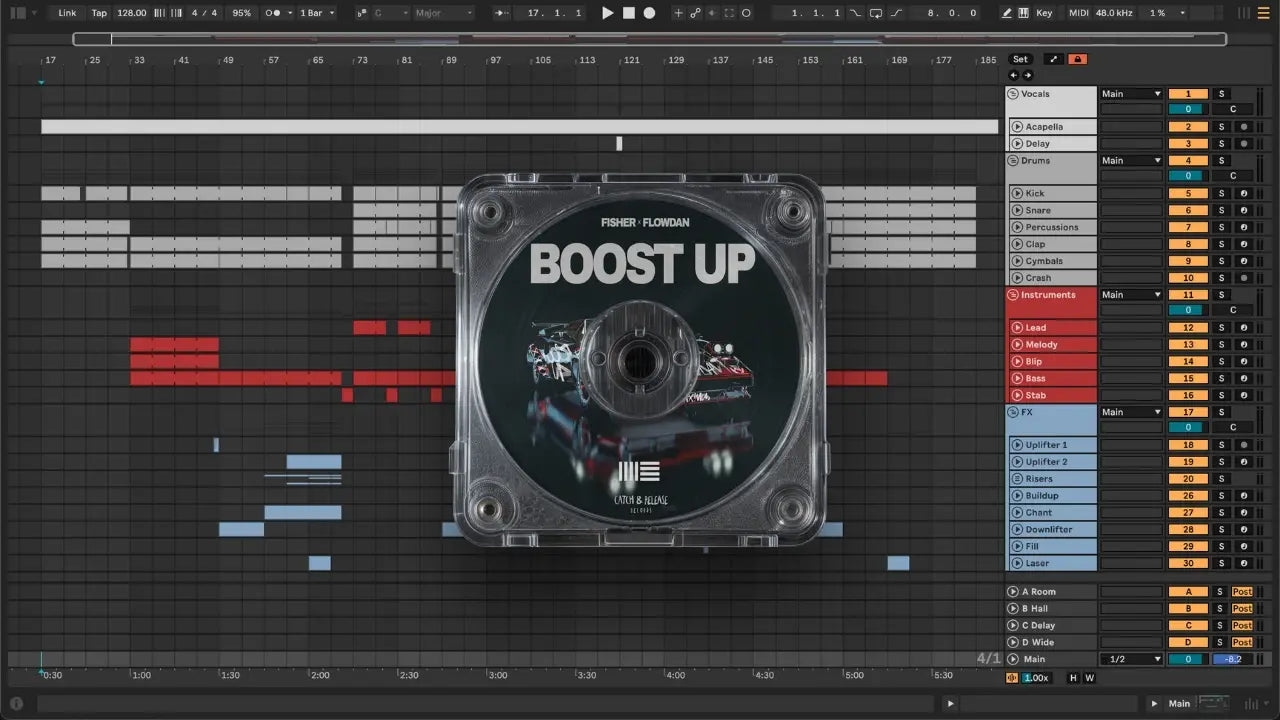Click the arrangement overview bar at top
The width and height of the screenshot is (1280, 720).
650,39
